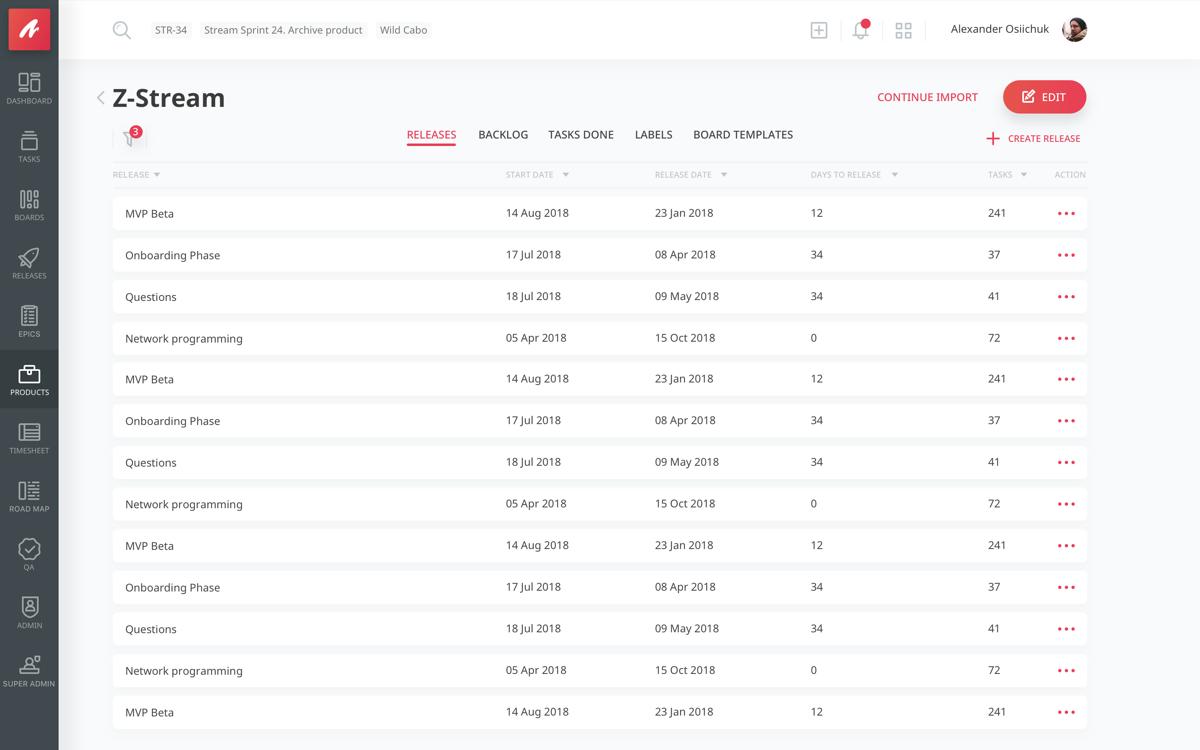Select the first Network programming release name

click(x=184, y=339)
